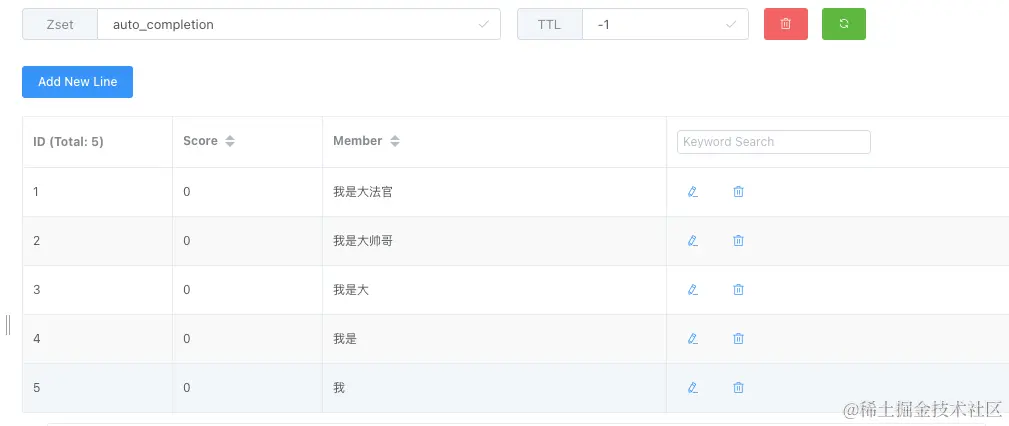Click the panel resize handle at left edge
The image size is (1009, 426).
click(8, 325)
